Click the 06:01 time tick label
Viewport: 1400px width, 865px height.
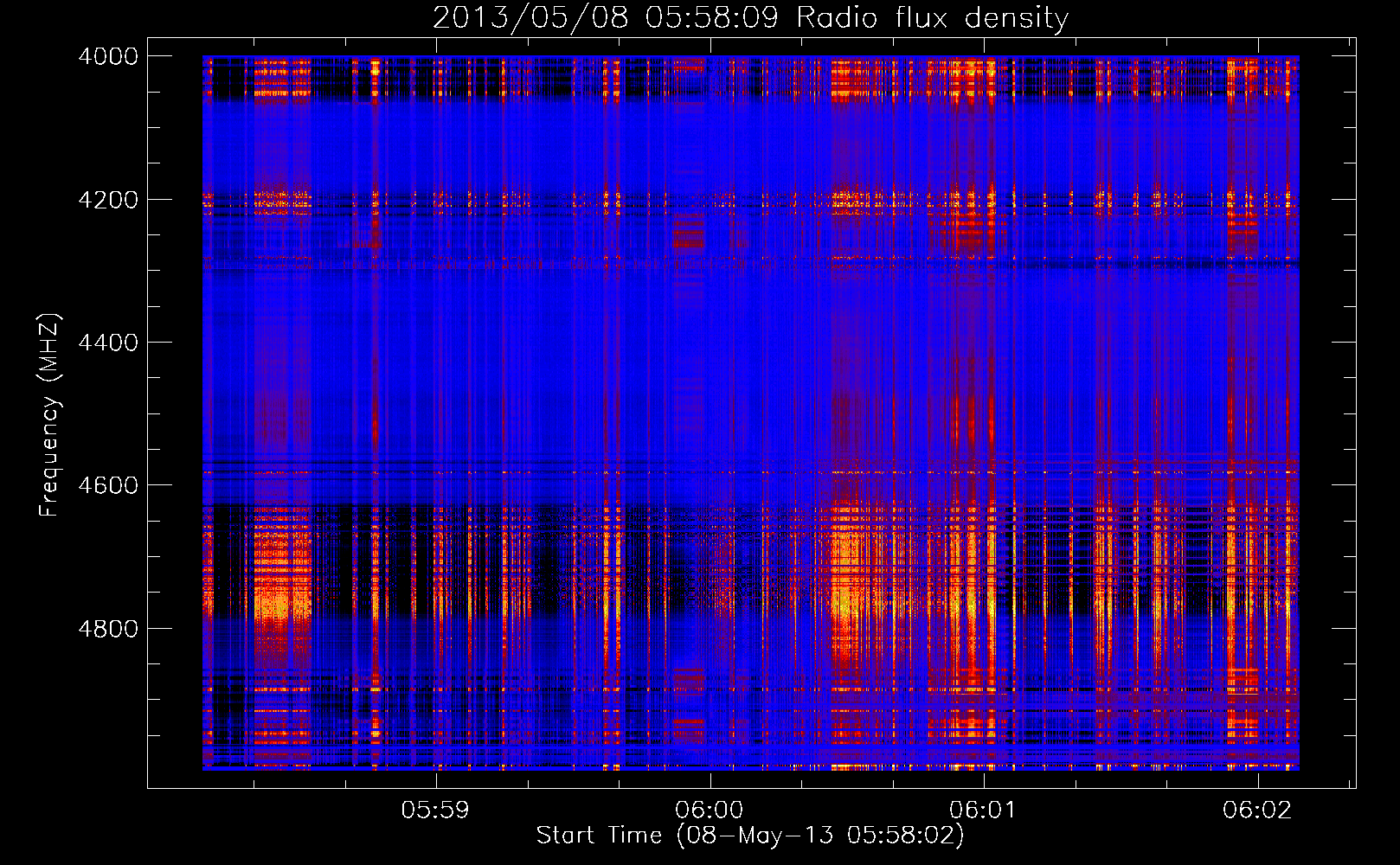point(983,811)
